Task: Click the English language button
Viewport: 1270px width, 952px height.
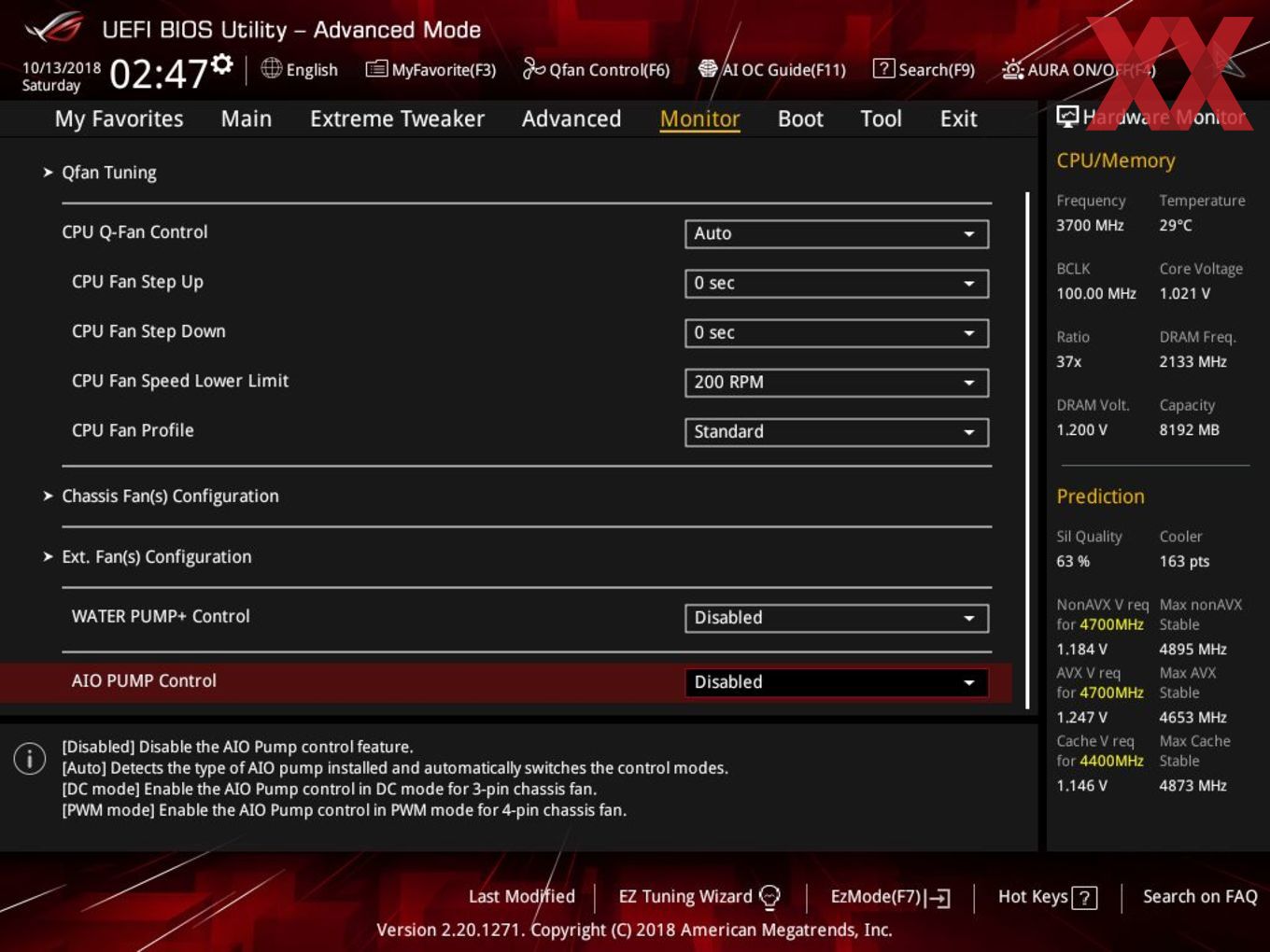Action: (x=300, y=69)
